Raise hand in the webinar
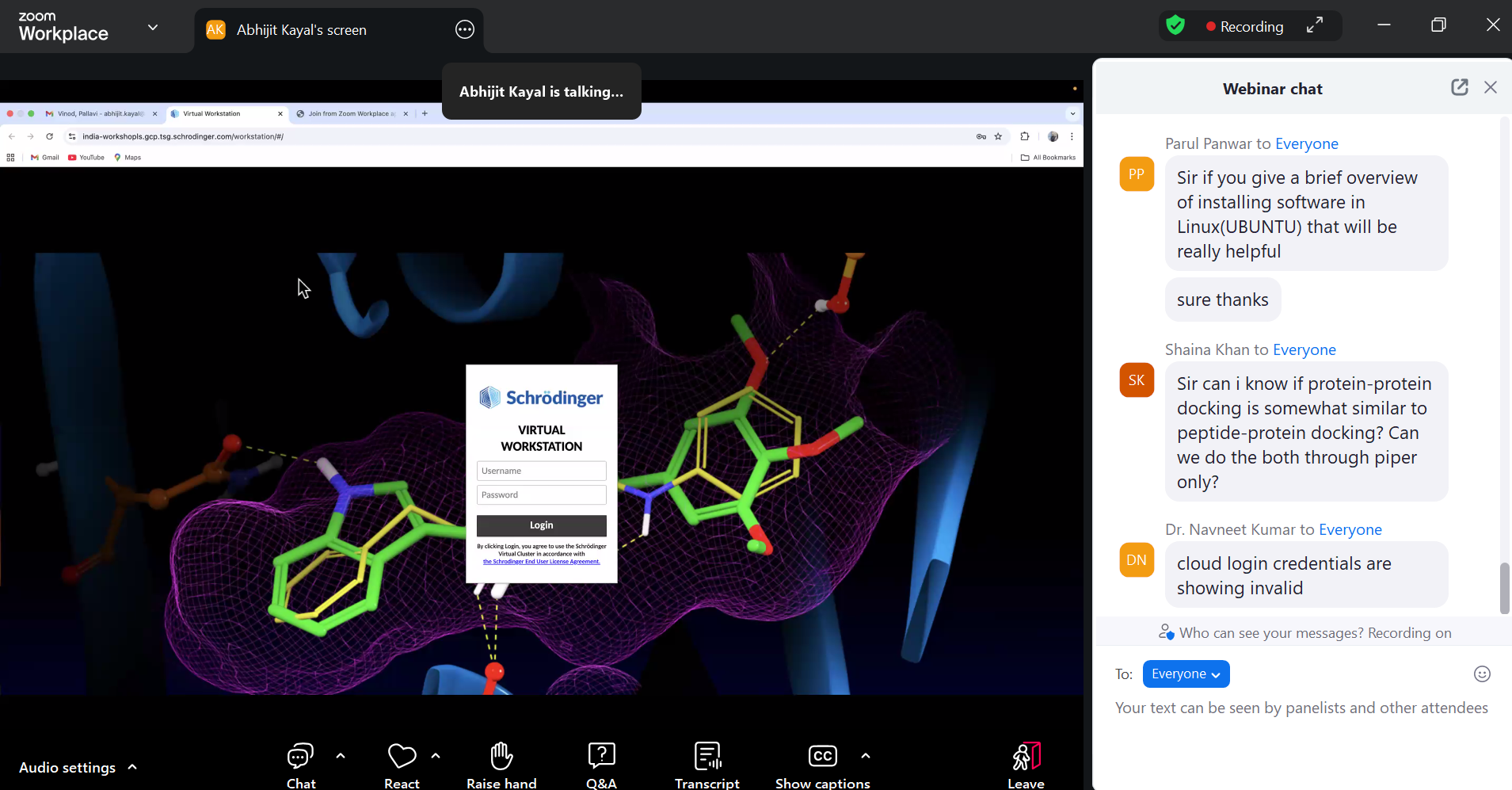 click(x=501, y=757)
